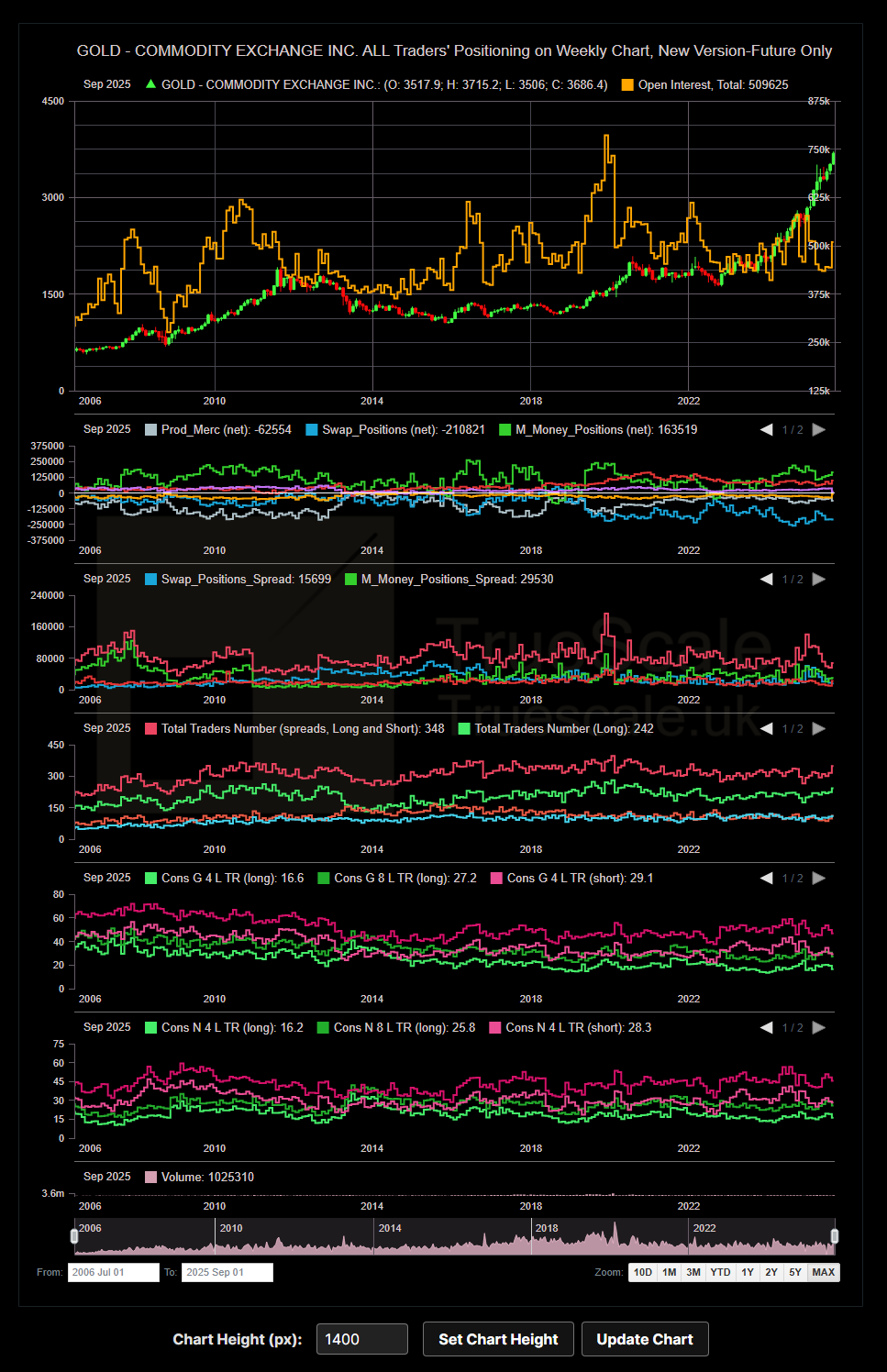
Task: Click next-page arrow in Cons G 4 L TR legend
Action: coord(819,878)
